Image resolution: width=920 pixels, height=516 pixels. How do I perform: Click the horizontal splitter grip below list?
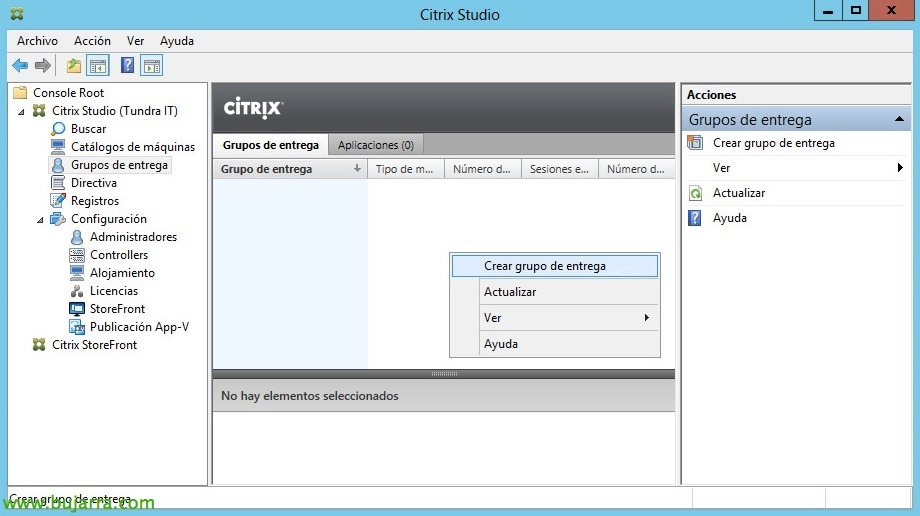click(444, 373)
